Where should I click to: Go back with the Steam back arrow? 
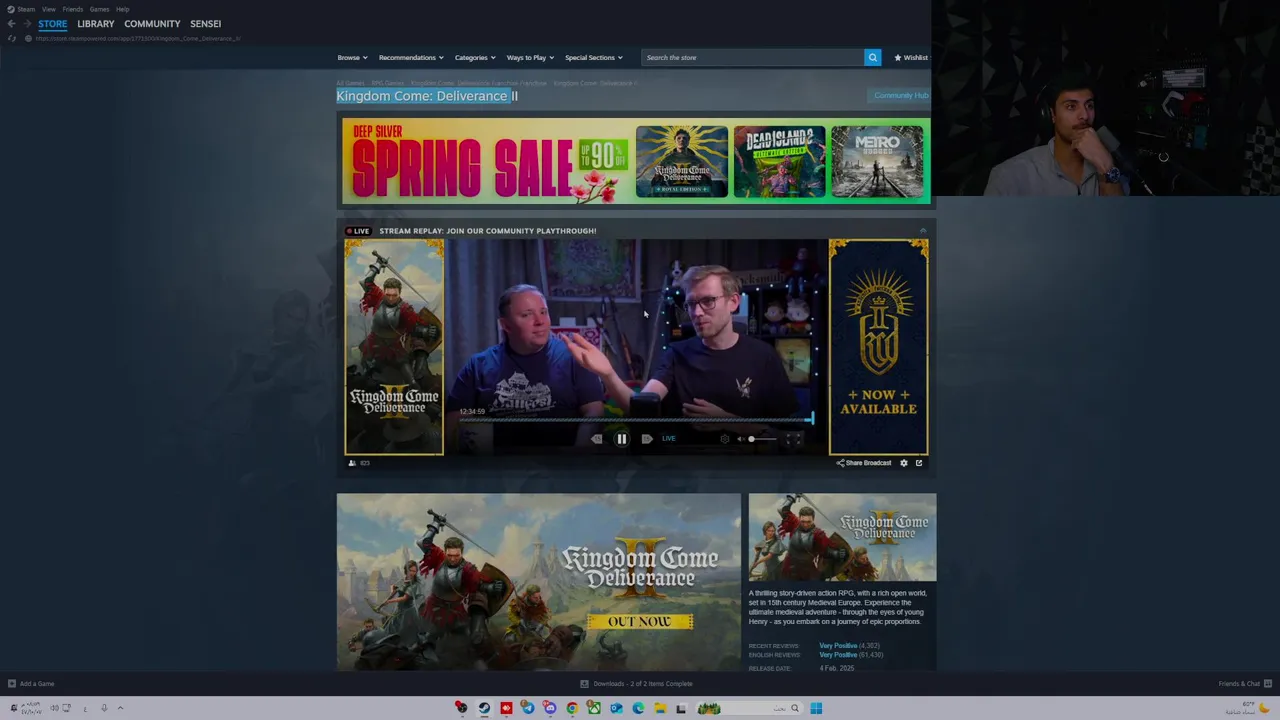tap(11, 23)
